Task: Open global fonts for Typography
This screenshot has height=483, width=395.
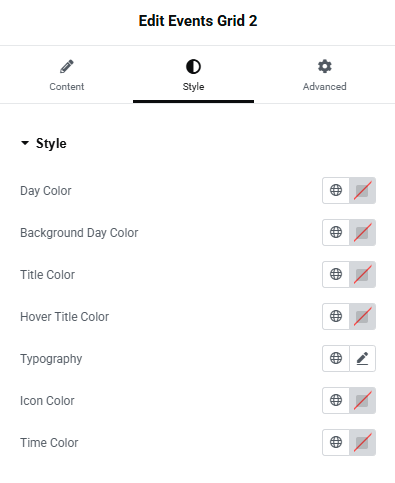Action: click(336, 358)
